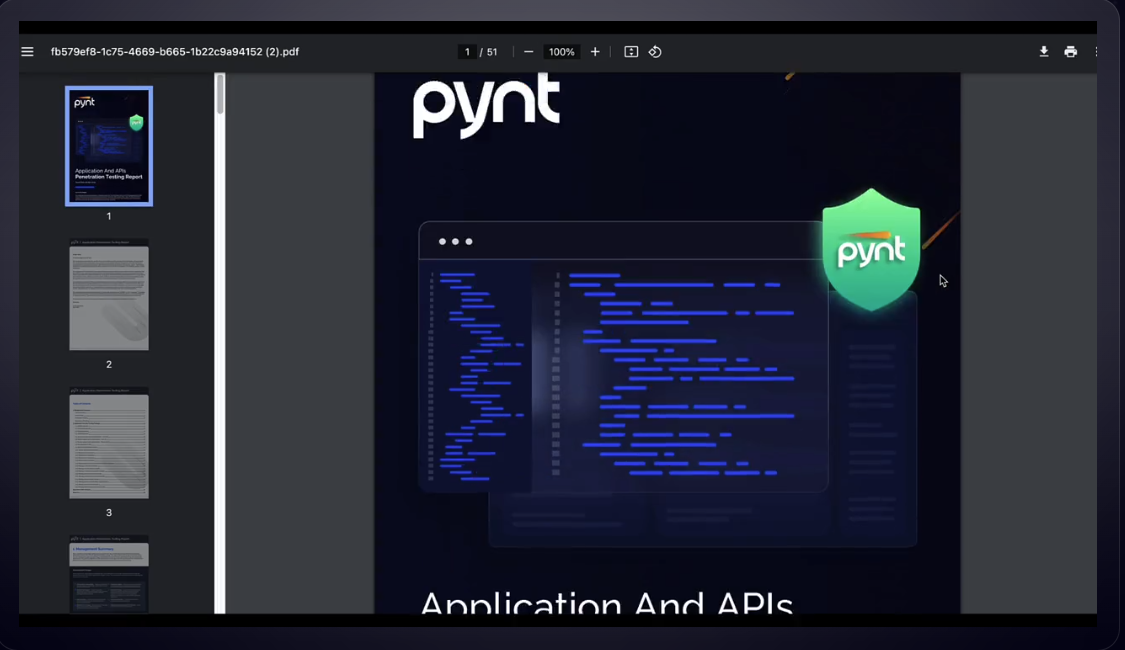The height and width of the screenshot is (650, 1125).
Task: Click the print icon in the toolbar
Action: [1071, 51]
